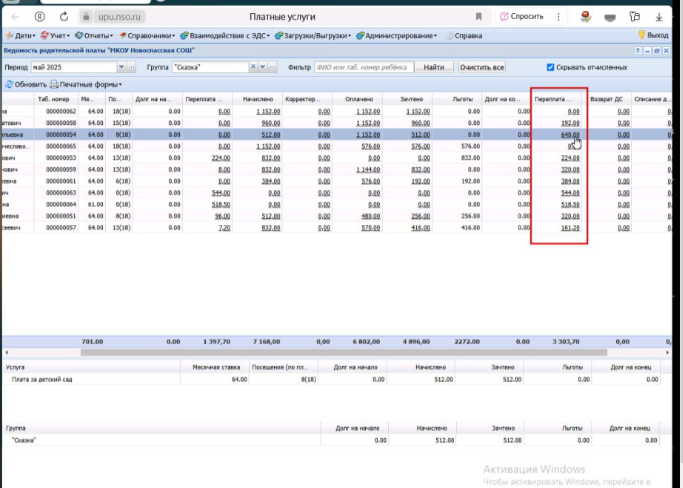
Task: Click the dark mask extension icon
Action: pos(610,17)
